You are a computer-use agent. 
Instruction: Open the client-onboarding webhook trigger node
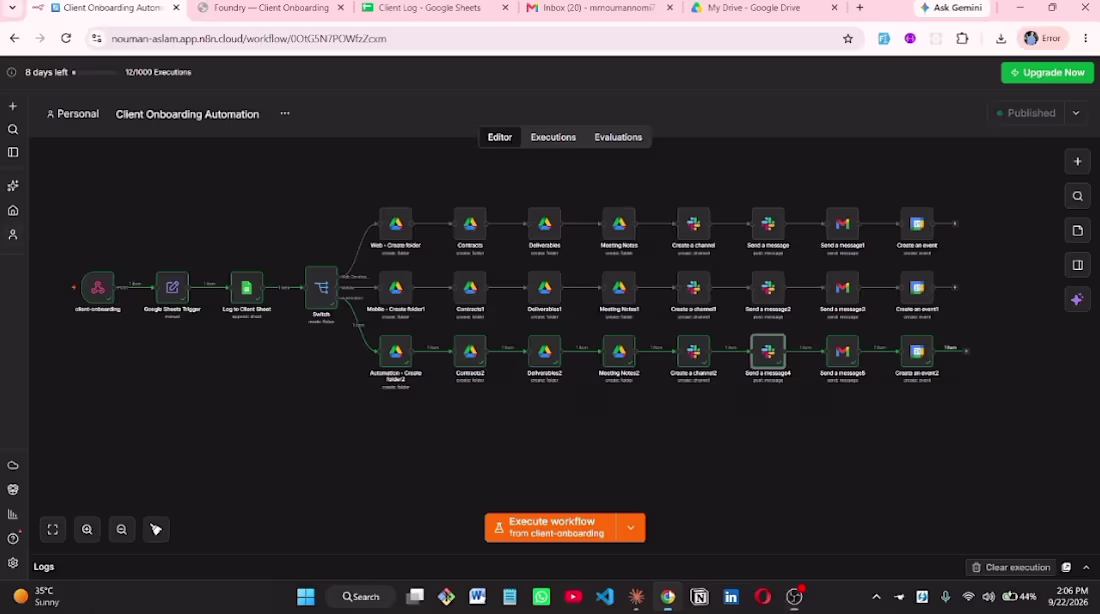click(x=98, y=287)
